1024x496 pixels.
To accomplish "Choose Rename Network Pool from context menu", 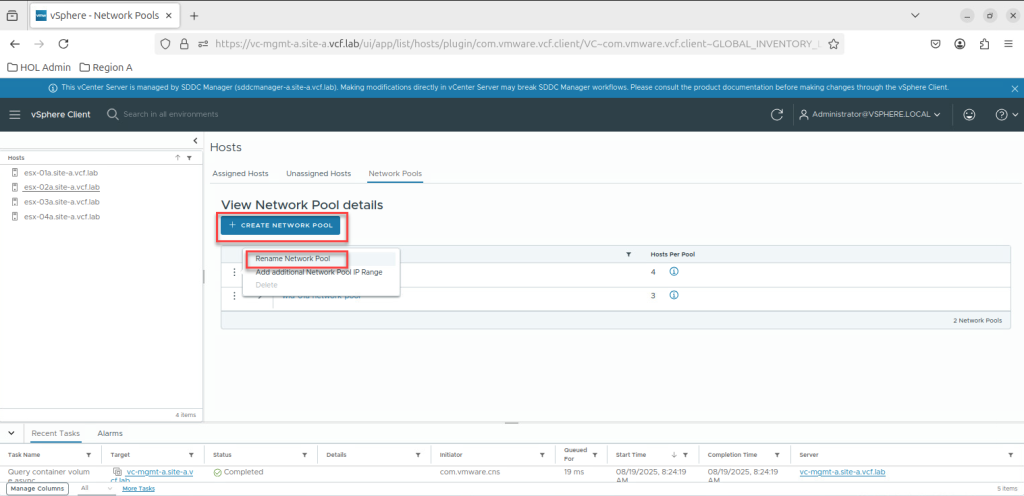I will tap(293, 258).
